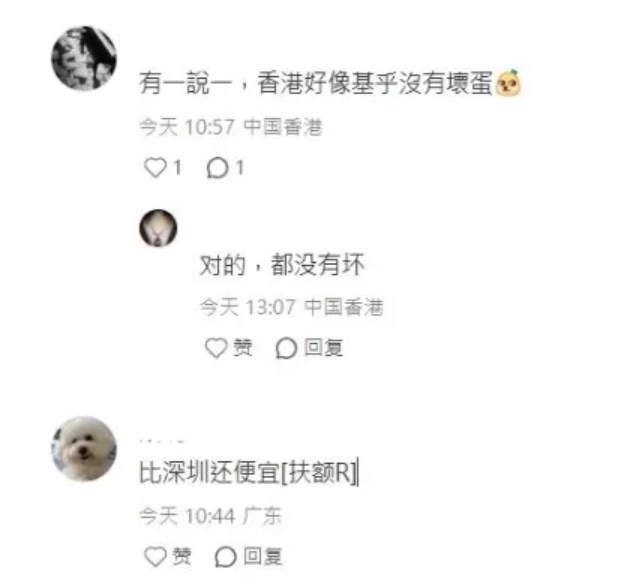This screenshot has width=644, height=588.
Task: Click the obscured username above 比深圳还便宜
Action: [x=161, y=441]
